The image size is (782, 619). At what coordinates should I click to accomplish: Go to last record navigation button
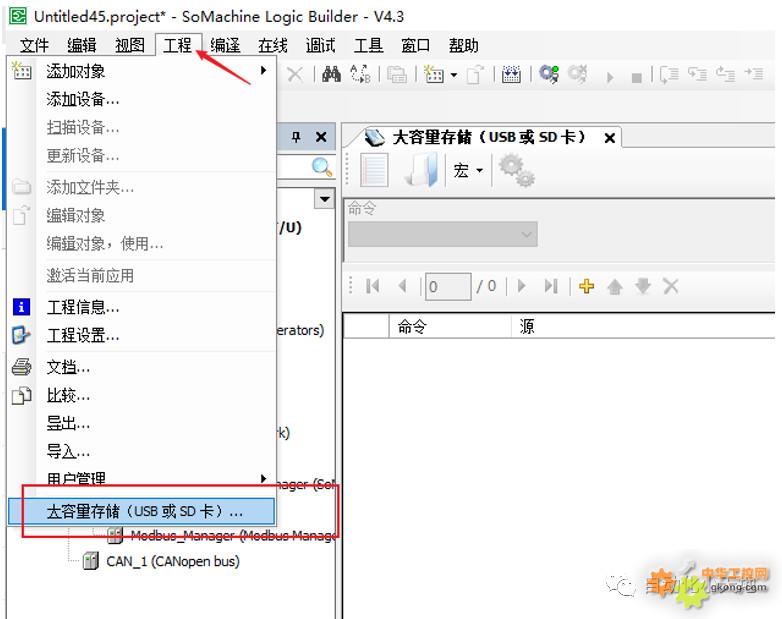(x=551, y=286)
